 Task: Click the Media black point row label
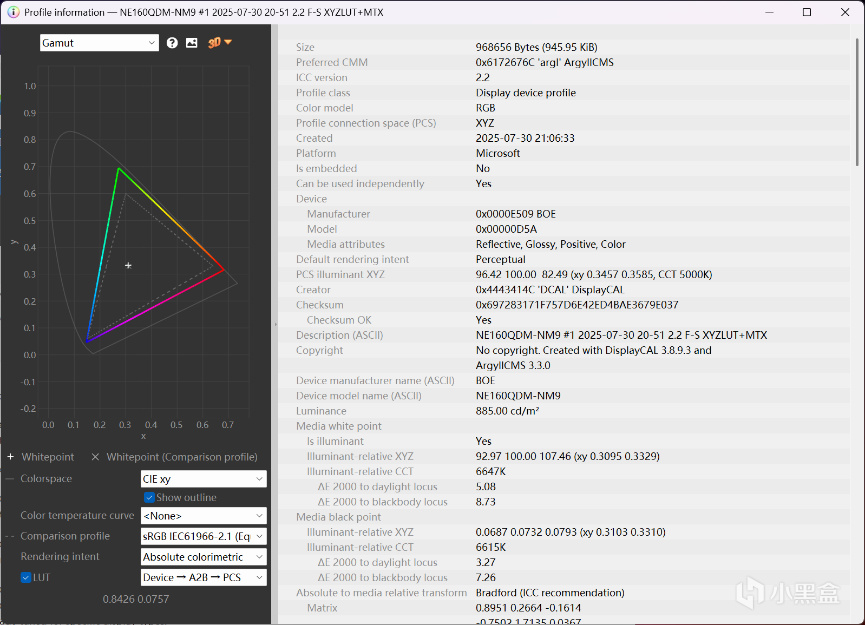pyautogui.click(x=338, y=517)
